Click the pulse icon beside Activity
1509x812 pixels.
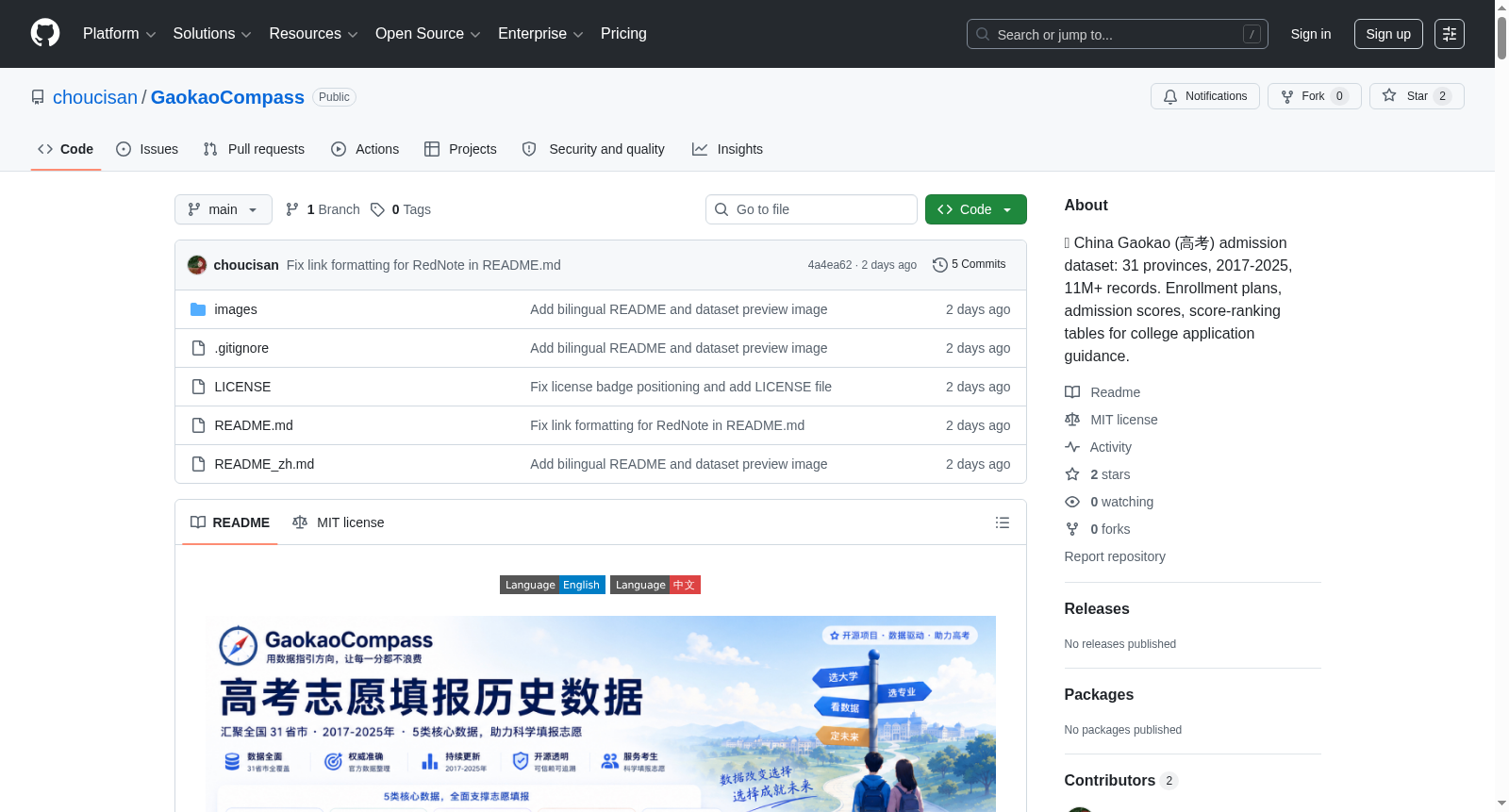pyautogui.click(x=1072, y=447)
